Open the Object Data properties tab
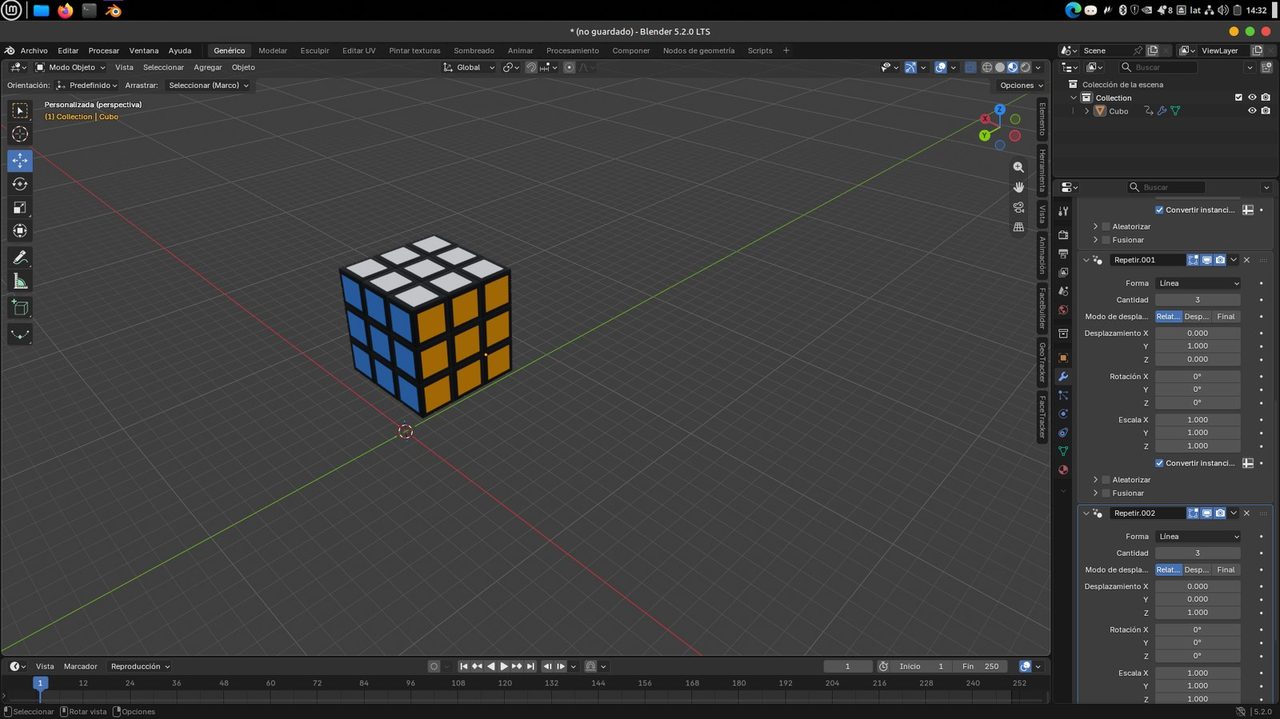The height and width of the screenshot is (719, 1280). tap(1063, 451)
